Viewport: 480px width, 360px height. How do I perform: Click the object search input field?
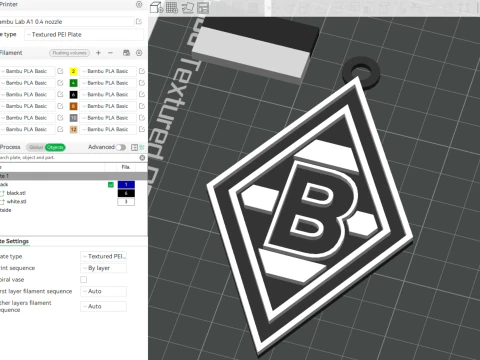[x=68, y=157]
